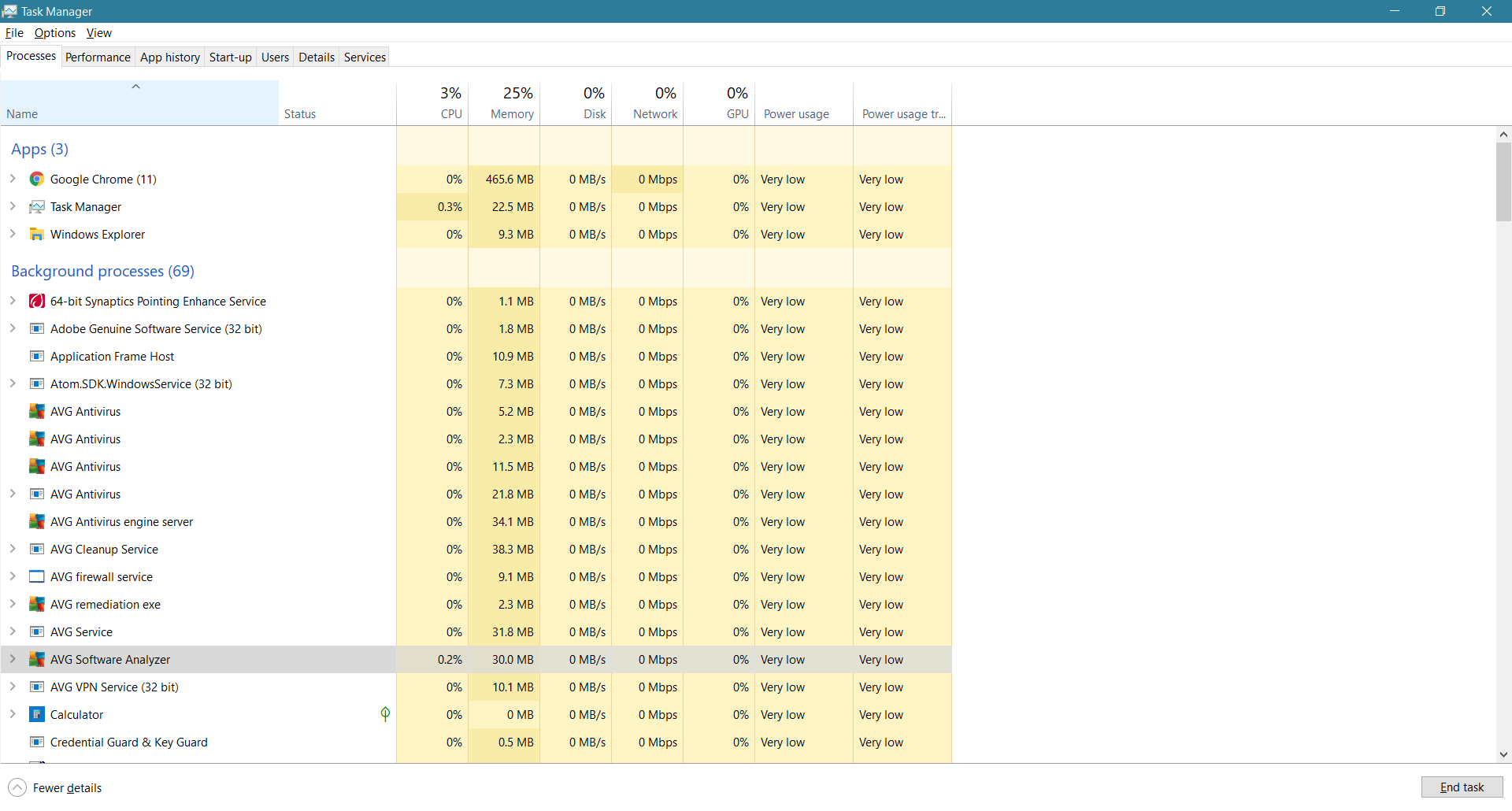Open the Start-up tab
This screenshot has height=811, width=1512.
point(230,57)
